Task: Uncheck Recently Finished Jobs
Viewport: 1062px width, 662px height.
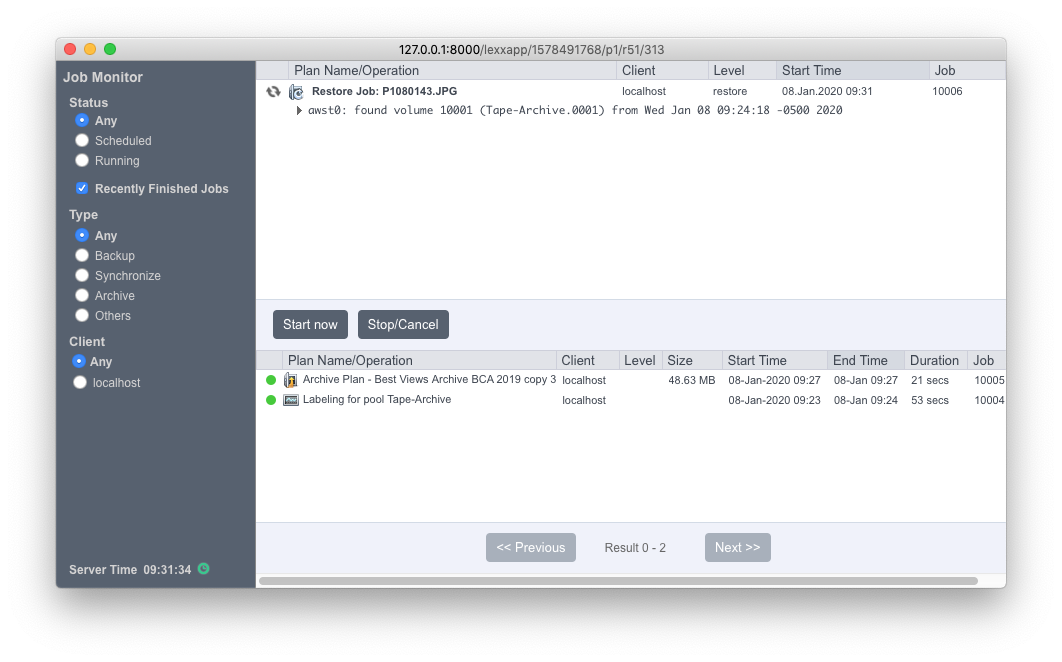Action: coord(82,188)
